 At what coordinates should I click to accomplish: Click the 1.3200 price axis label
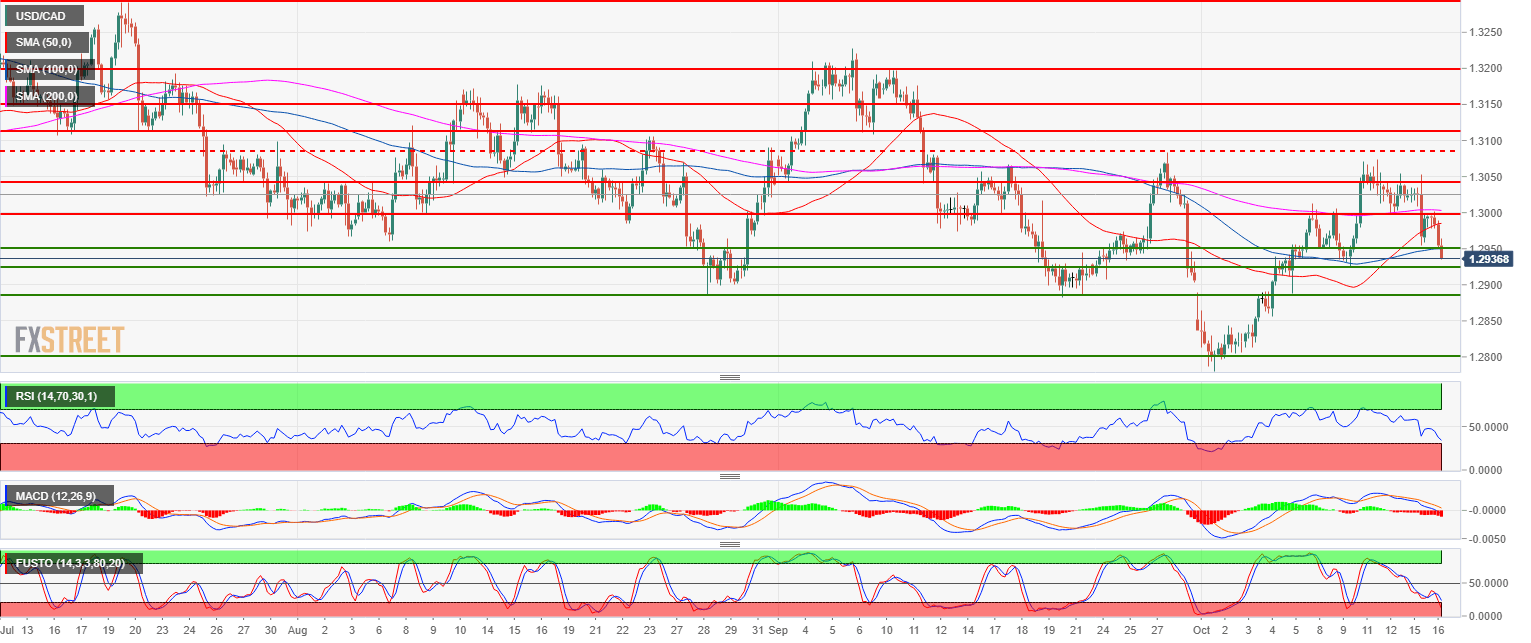coord(1490,69)
